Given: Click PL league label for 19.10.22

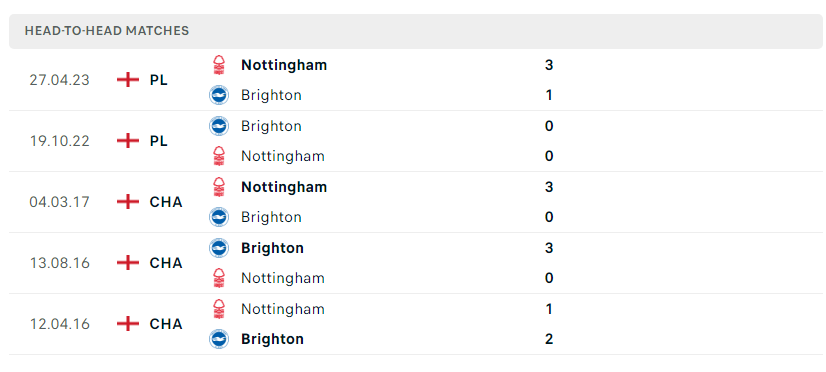Looking at the screenshot, I should [x=159, y=141].
